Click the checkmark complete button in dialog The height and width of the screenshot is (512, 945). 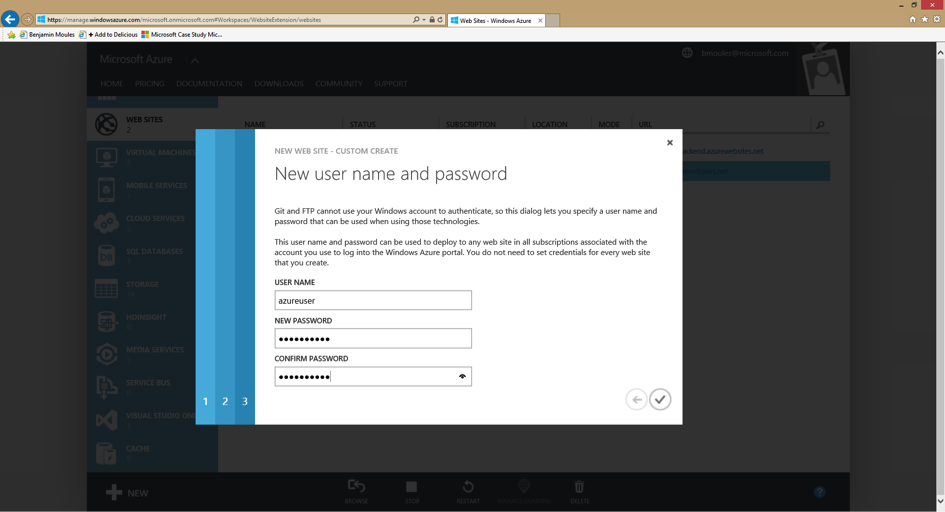660,399
